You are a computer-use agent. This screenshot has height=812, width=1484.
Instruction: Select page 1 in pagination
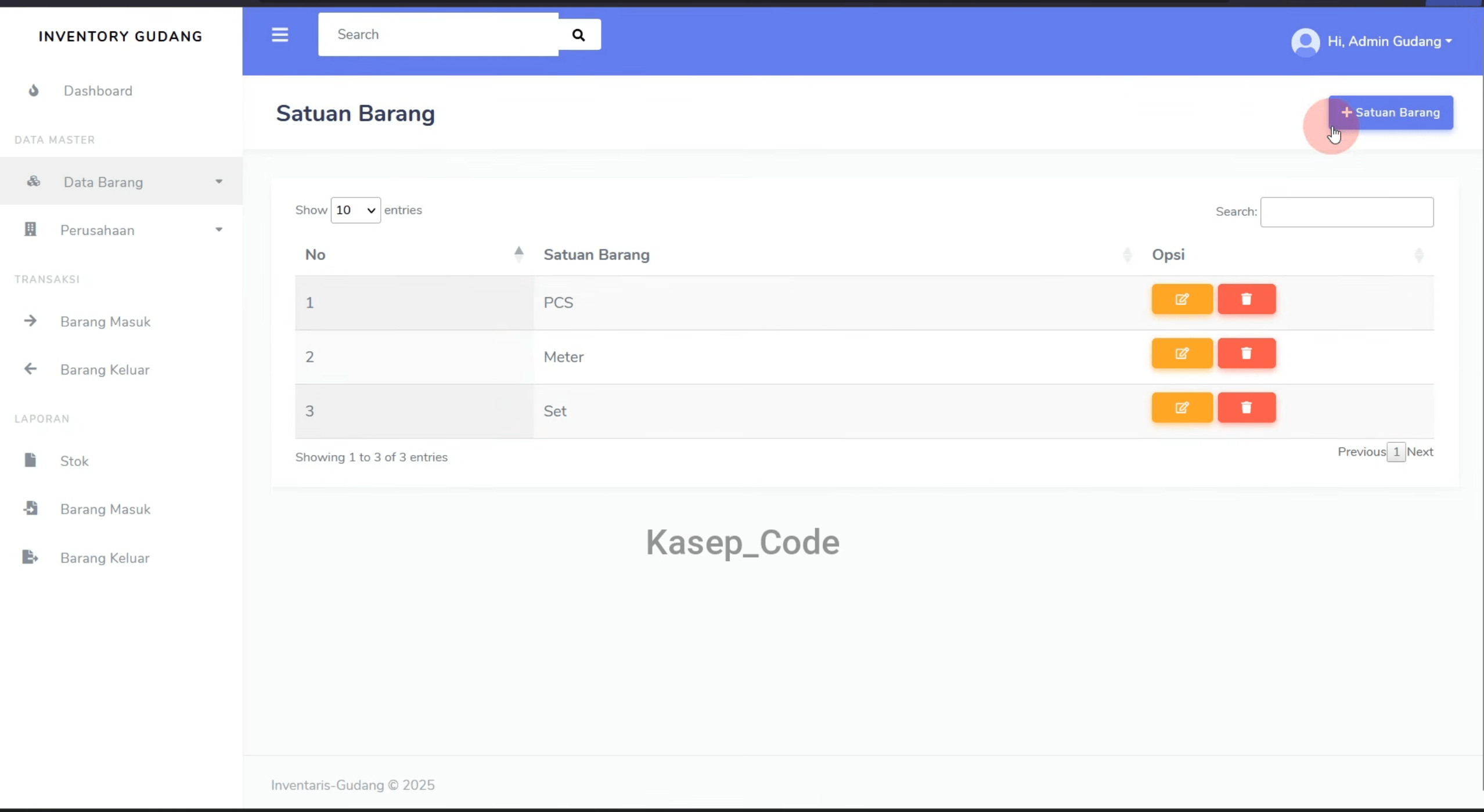point(1396,452)
